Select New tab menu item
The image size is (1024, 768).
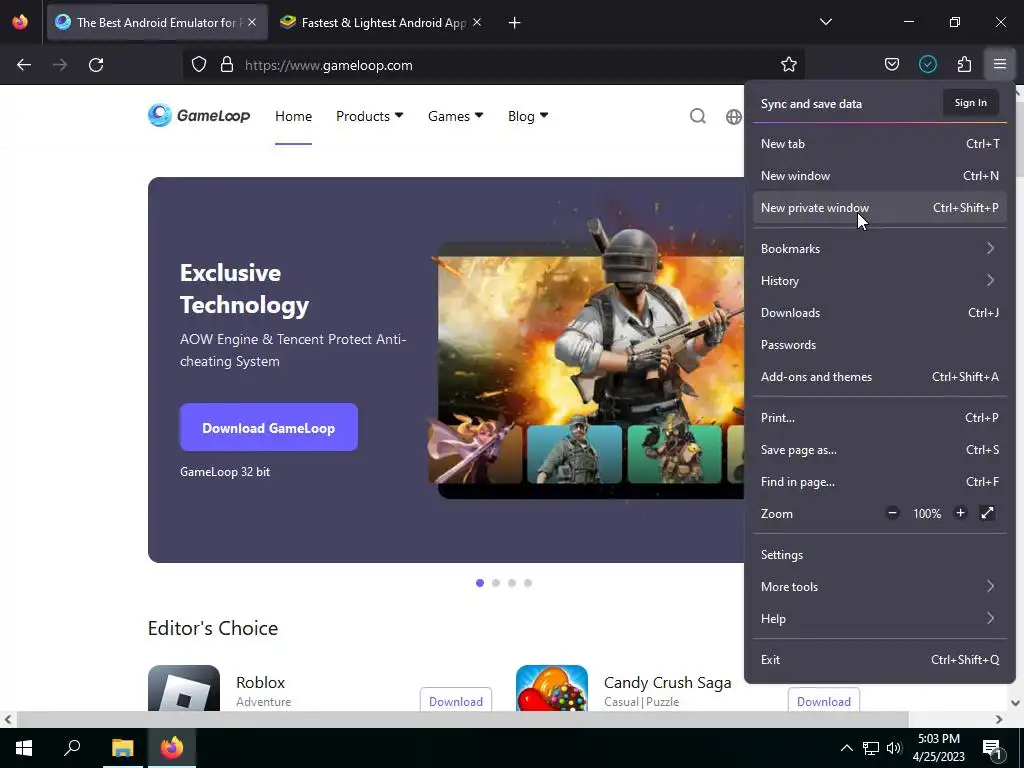click(880, 144)
